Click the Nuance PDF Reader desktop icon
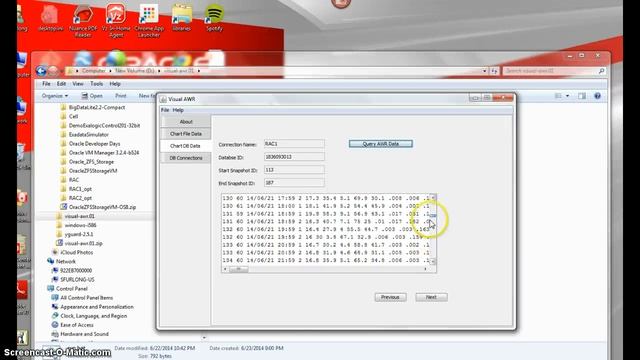Viewport: 640px width, 360px height. coord(83,21)
